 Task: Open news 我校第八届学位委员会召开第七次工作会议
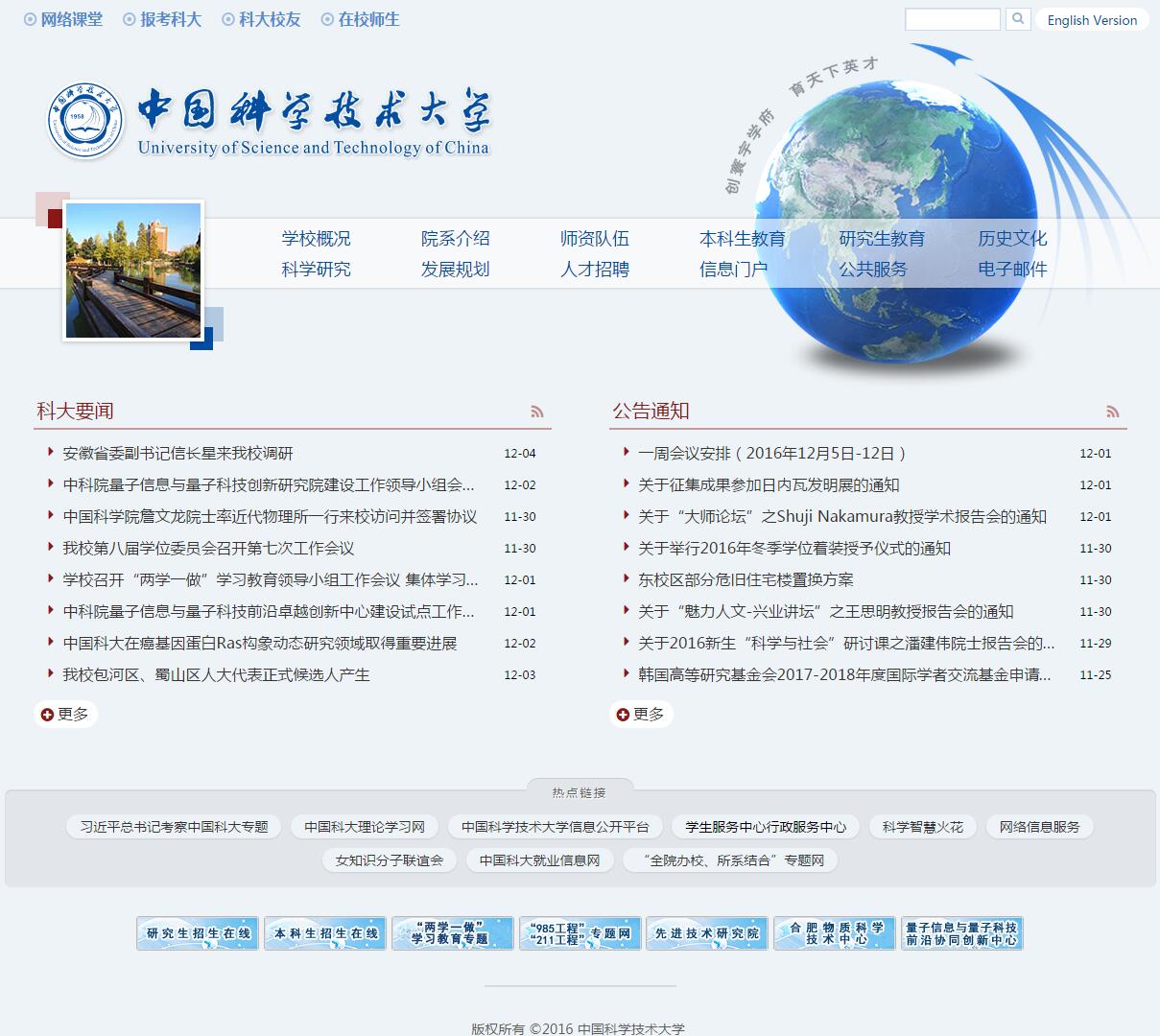[208, 548]
